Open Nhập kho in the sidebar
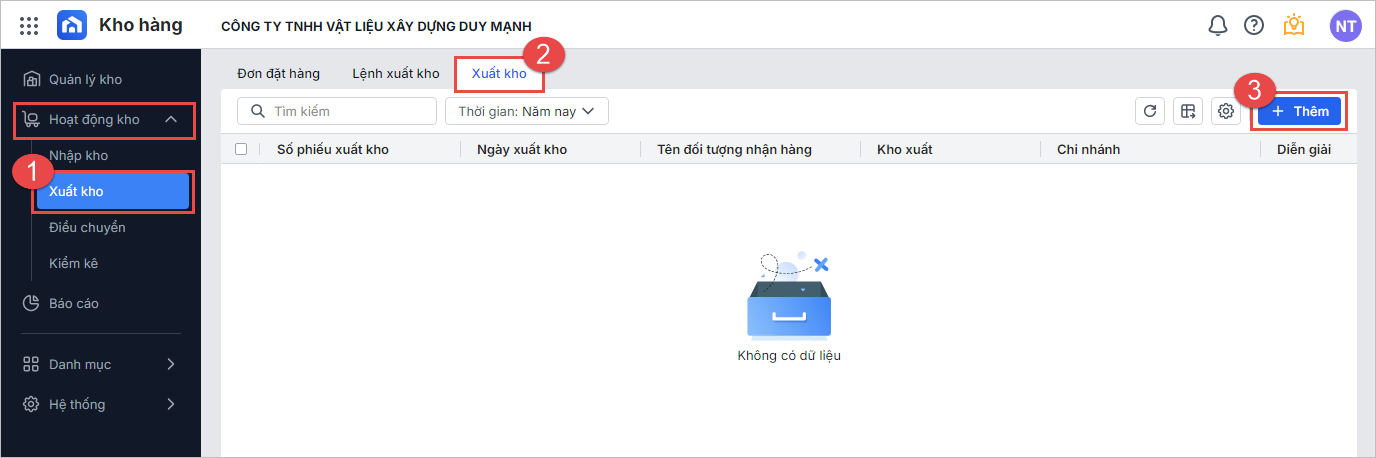Viewport: 1376px width, 458px height. [x=78, y=155]
